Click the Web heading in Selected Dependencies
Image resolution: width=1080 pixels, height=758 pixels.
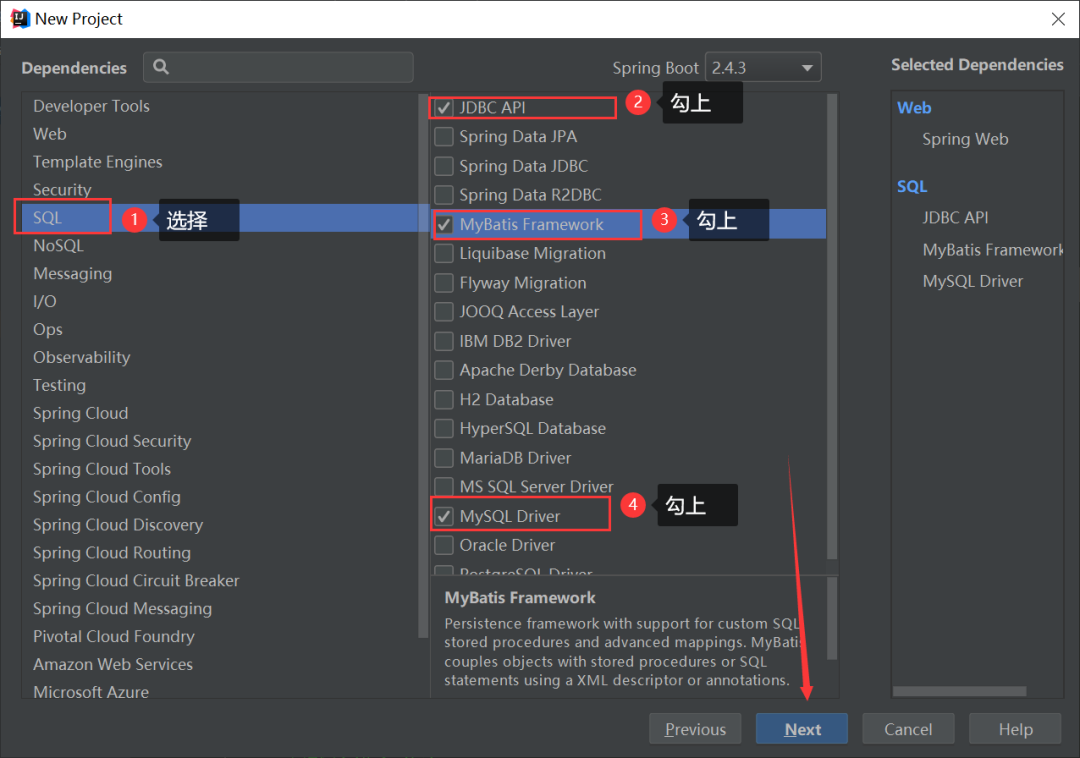914,108
